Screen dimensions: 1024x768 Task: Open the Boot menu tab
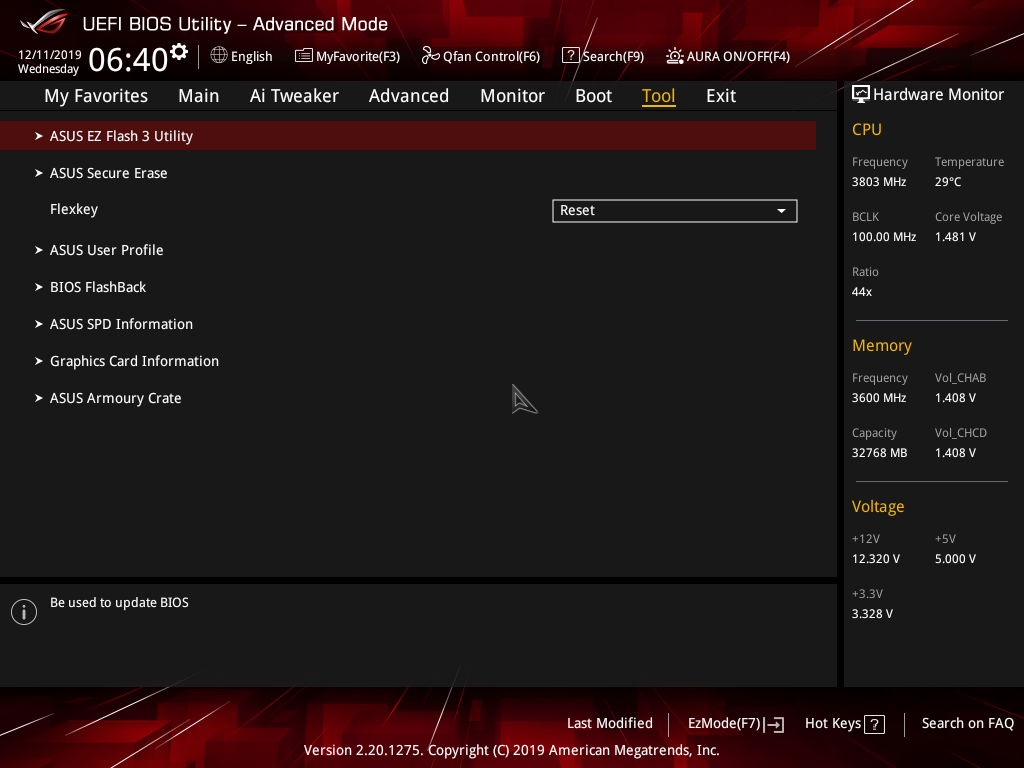[593, 95]
